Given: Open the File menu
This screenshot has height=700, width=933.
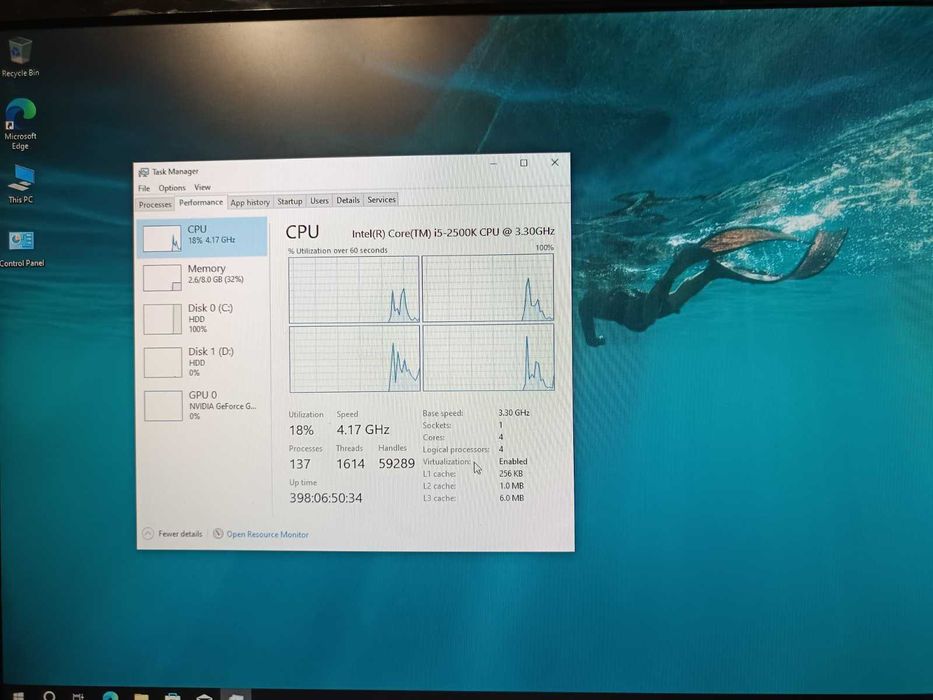Looking at the screenshot, I should (x=144, y=188).
